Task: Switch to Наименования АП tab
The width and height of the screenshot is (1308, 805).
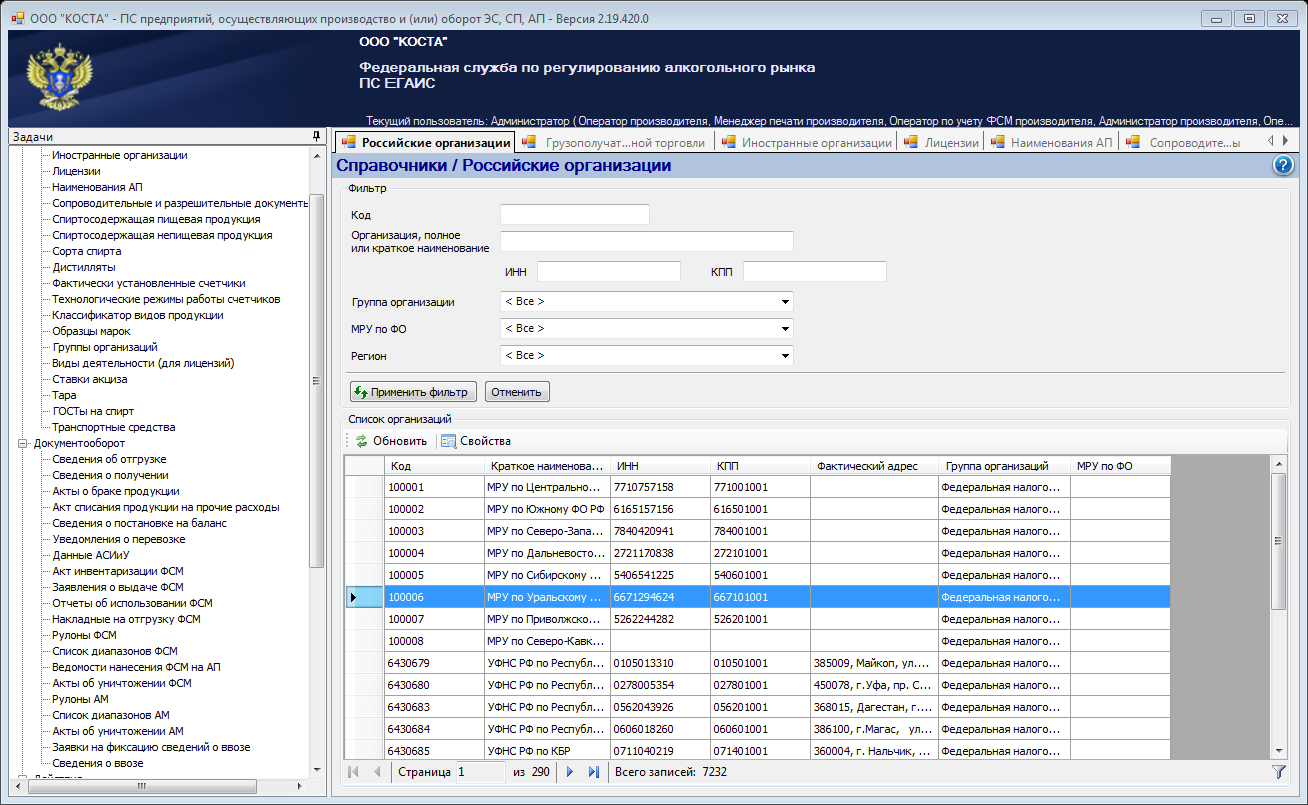Action: 1051,143
